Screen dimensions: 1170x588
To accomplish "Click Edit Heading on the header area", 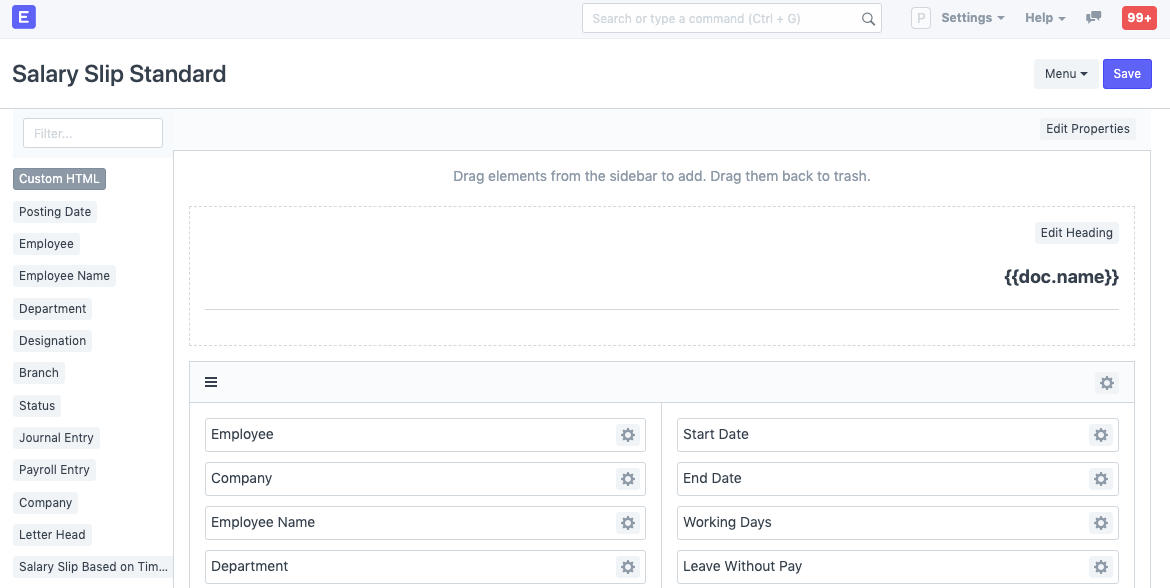I will point(1076,233).
